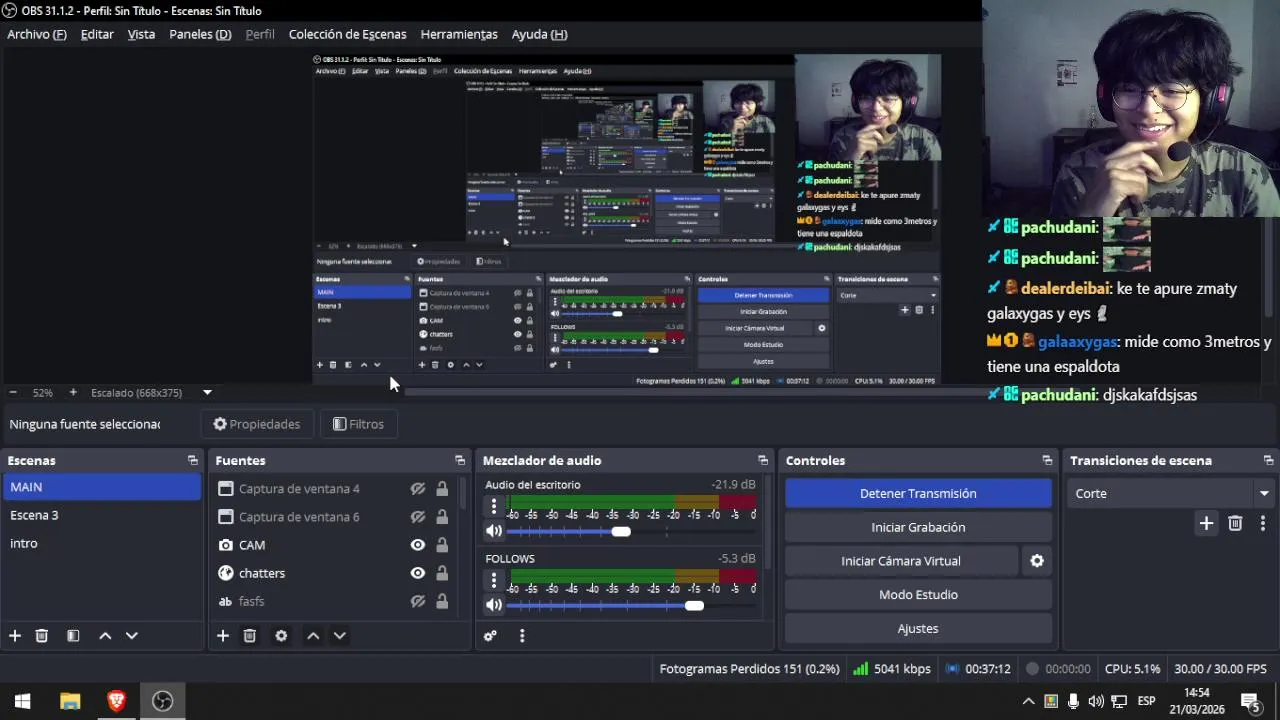Open Filtros button above panels
Viewport: 1280px width, 720px height.
(358, 424)
